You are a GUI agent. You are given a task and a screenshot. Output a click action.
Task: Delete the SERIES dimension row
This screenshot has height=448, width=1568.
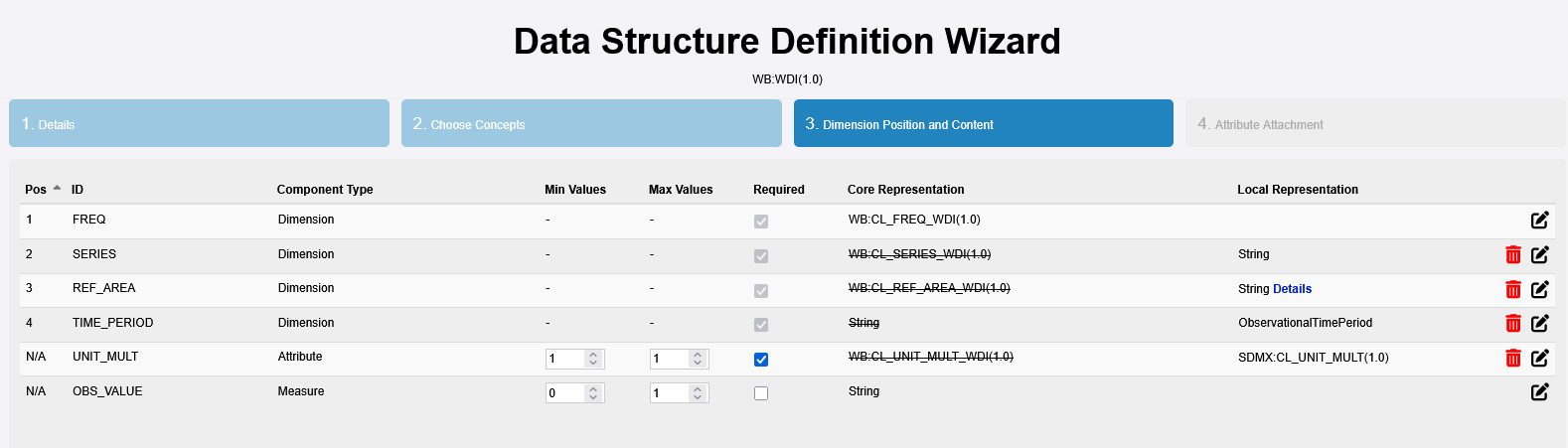(1512, 255)
